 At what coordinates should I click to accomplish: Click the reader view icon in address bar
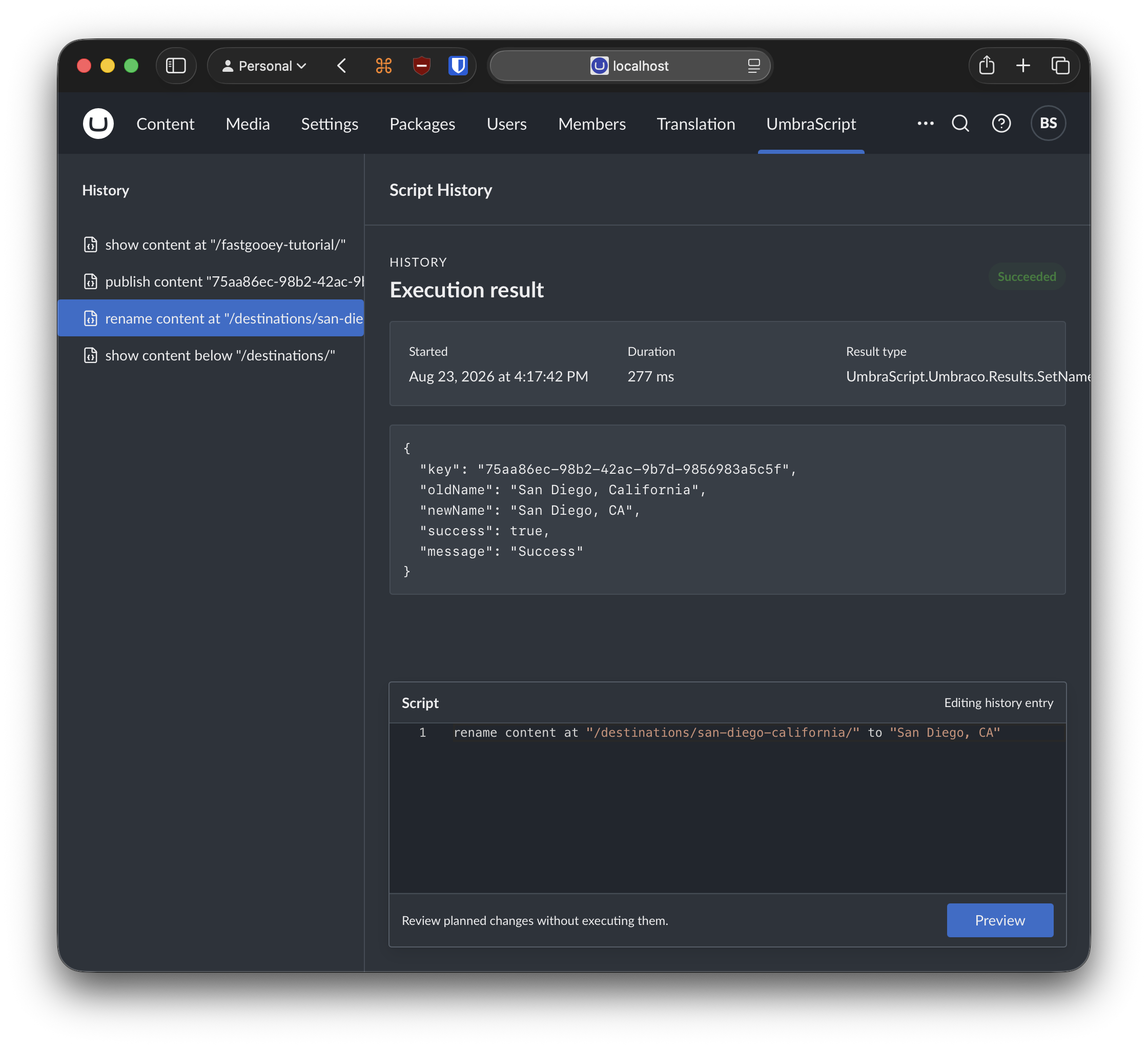click(x=753, y=66)
